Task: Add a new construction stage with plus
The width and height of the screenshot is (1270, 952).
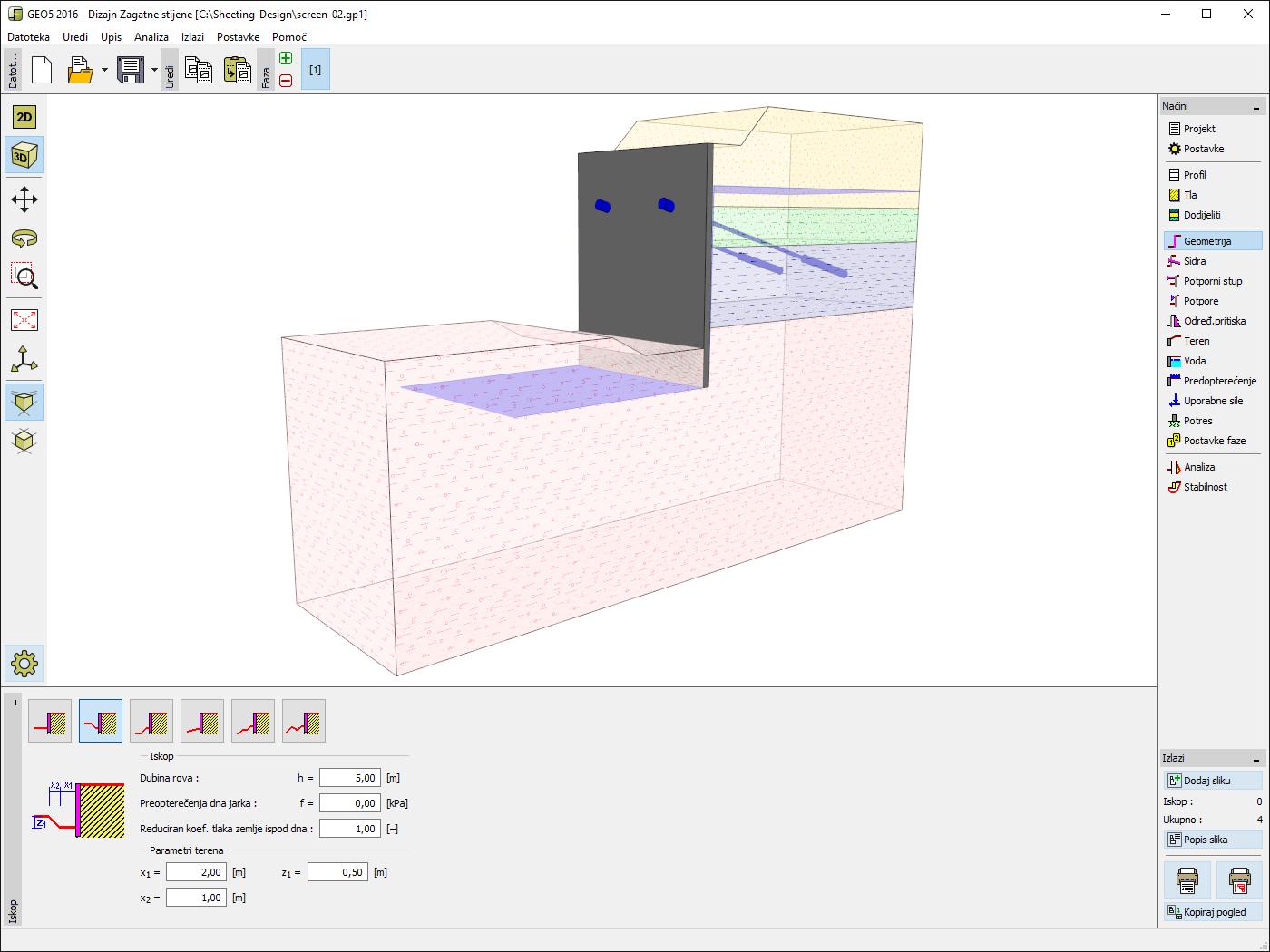Action: coord(286,59)
